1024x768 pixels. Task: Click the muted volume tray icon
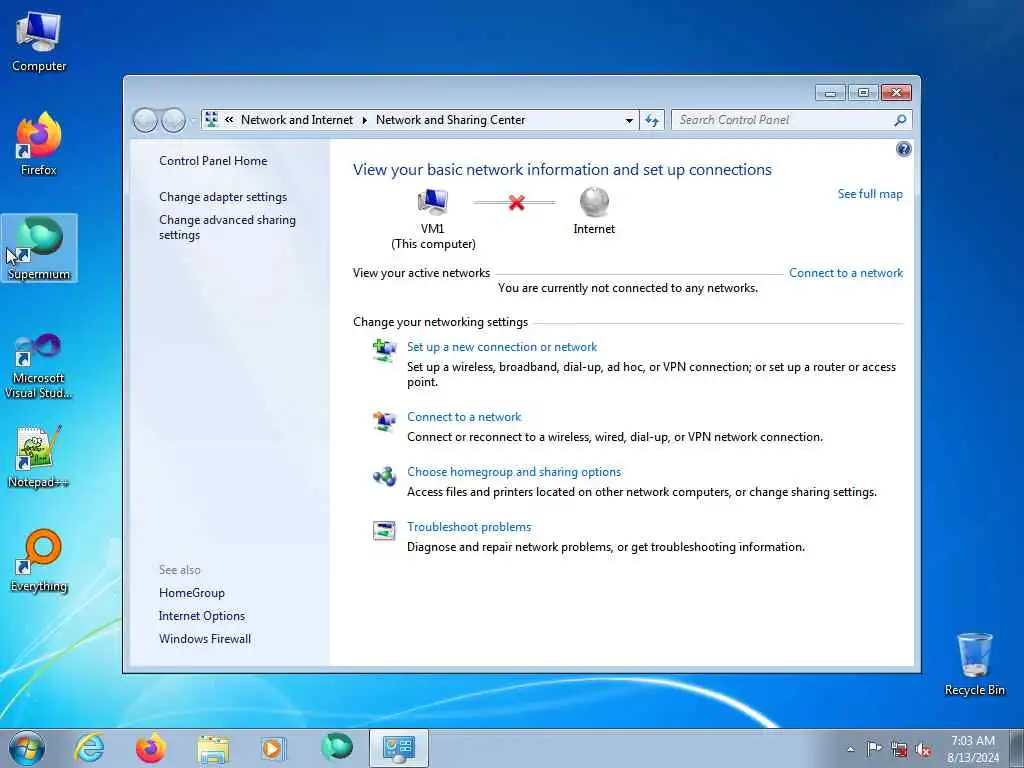point(923,750)
